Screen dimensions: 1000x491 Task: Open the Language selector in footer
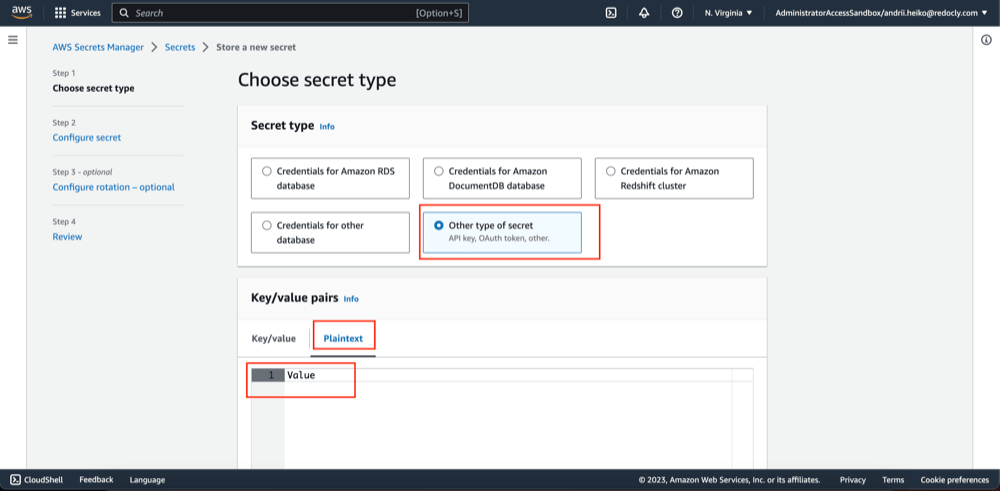click(x=147, y=480)
